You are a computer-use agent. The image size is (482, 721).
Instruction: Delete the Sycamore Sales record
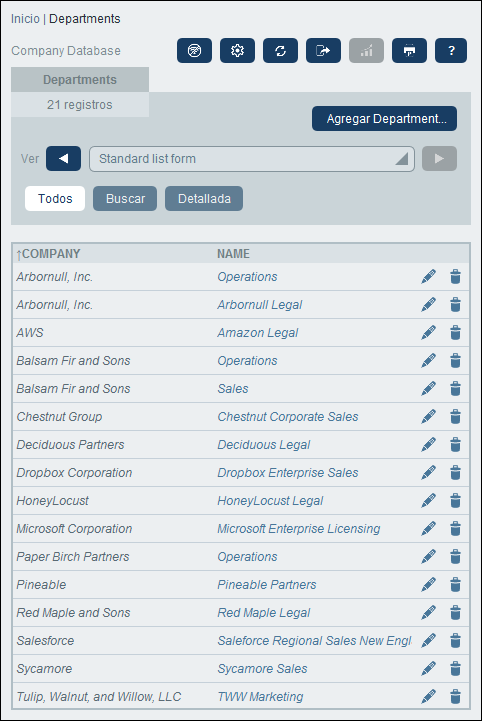pos(455,669)
